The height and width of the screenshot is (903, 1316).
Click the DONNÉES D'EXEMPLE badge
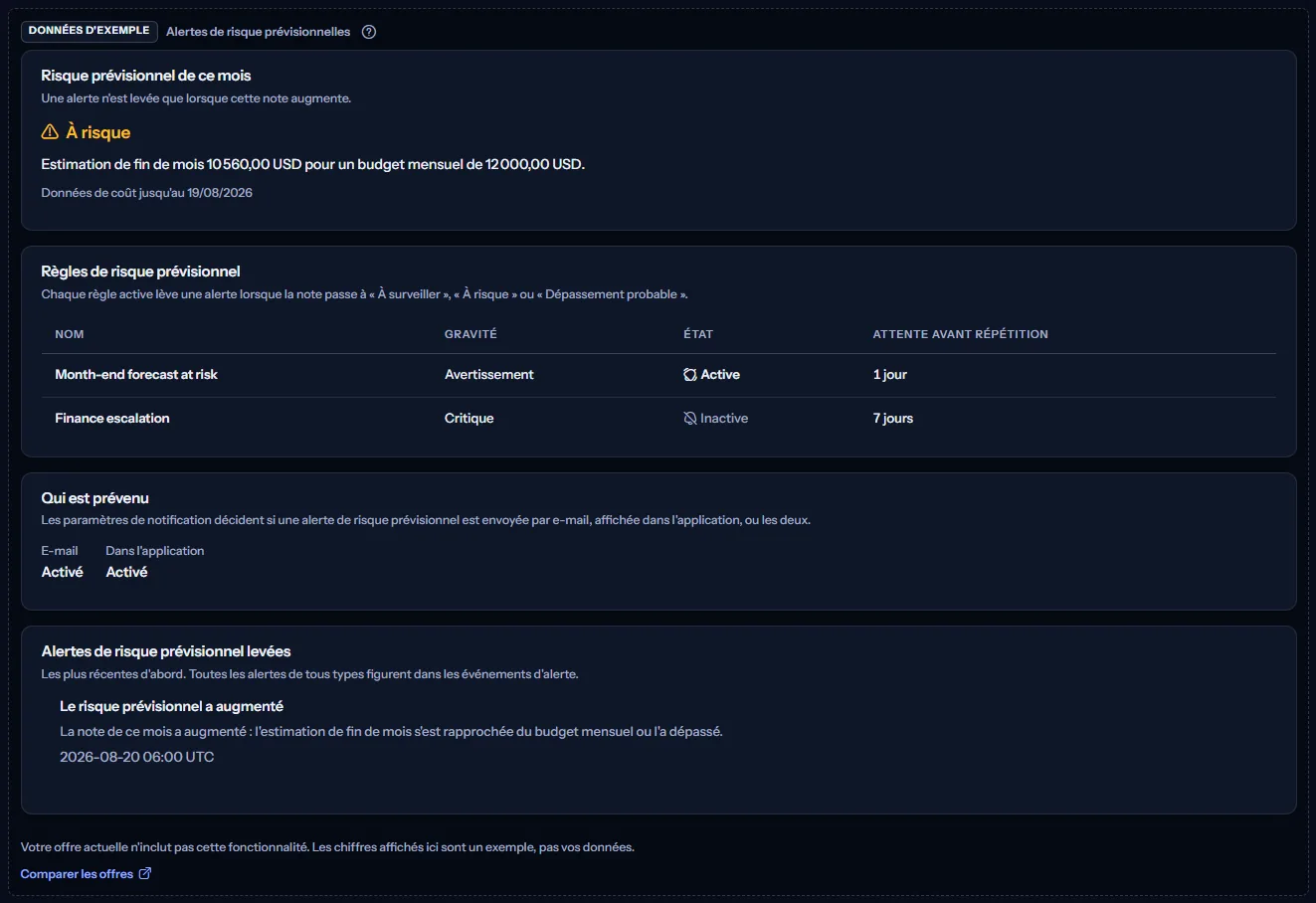(x=90, y=31)
